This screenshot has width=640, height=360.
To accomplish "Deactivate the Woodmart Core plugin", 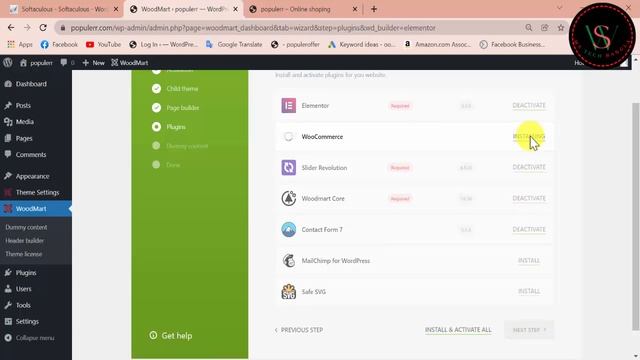I will [x=529, y=198].
